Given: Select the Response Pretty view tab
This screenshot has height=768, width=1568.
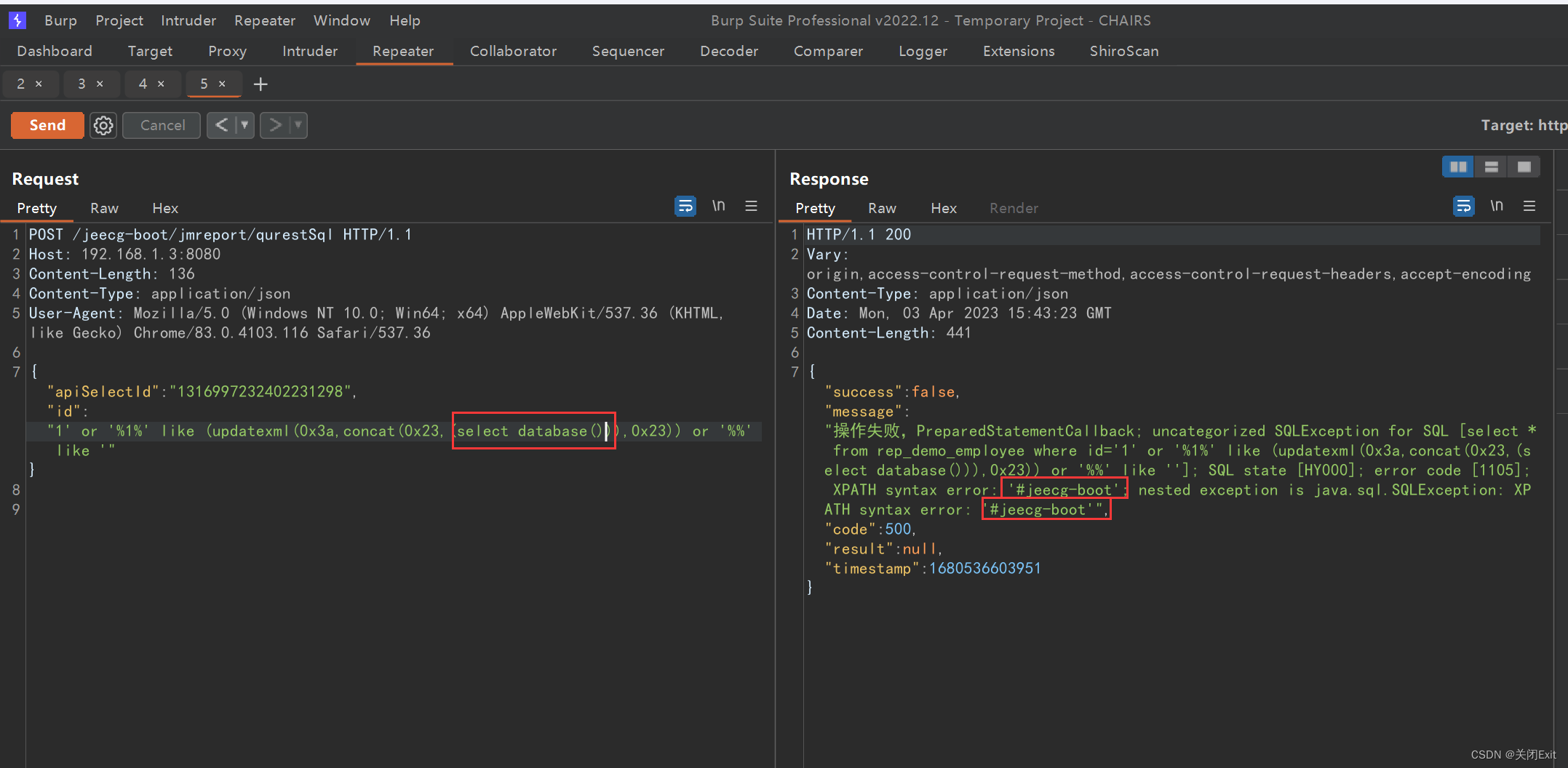Looking at the screenshot, I should pyautogui.click(x=815, y=208).
